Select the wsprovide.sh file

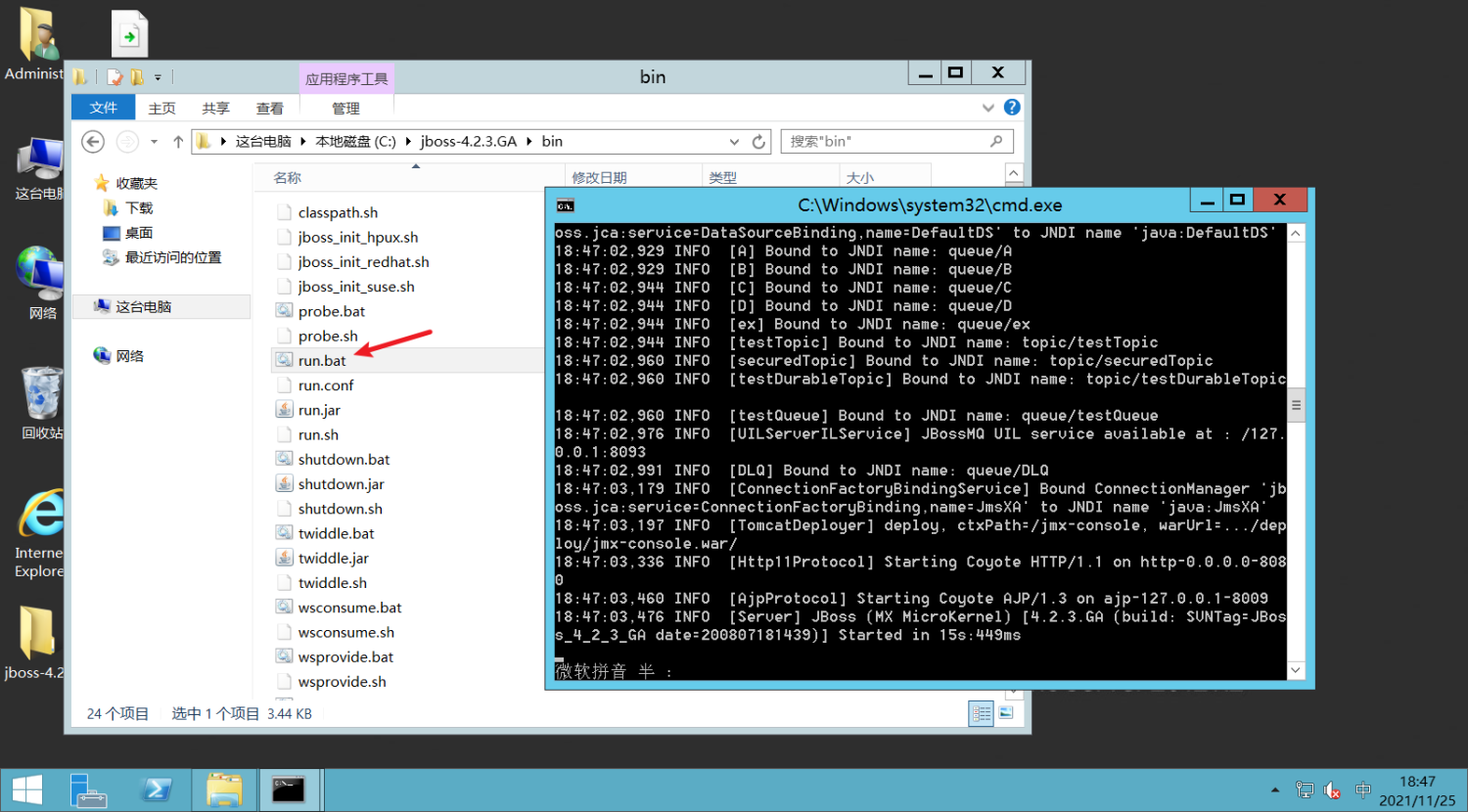342,681
